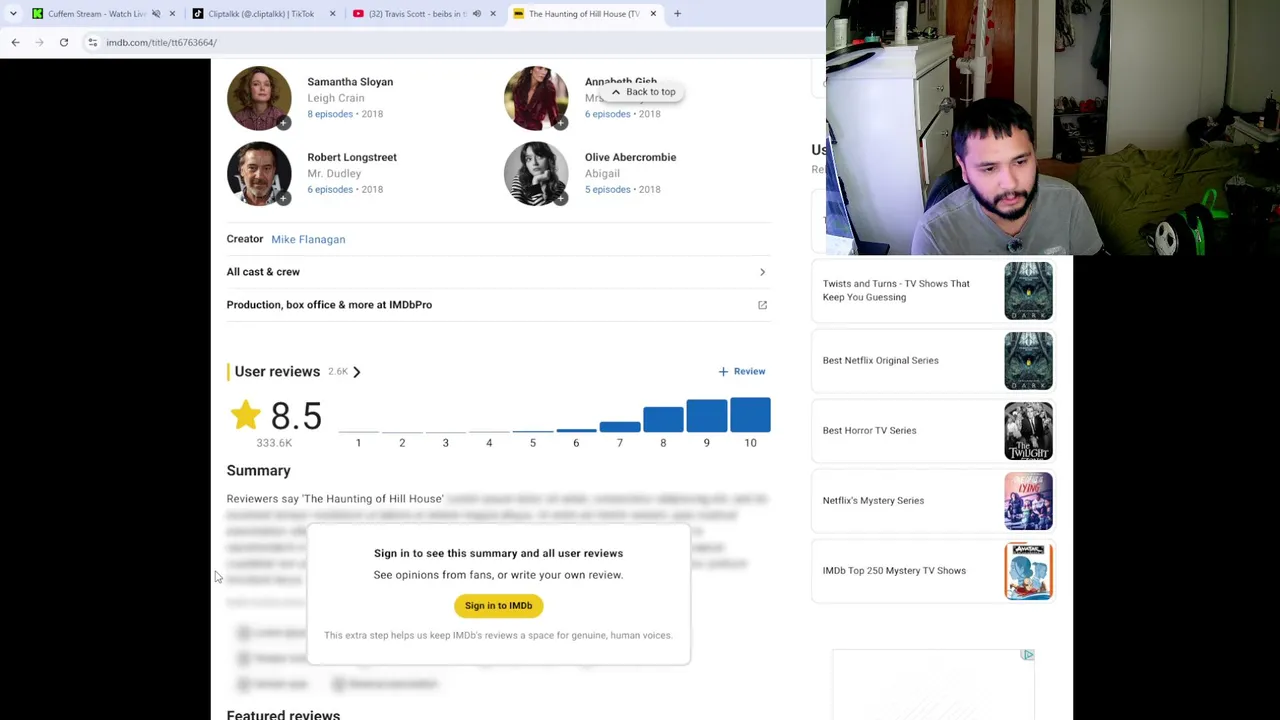Image resolution: width=1280 pixels, height=720 pixels.
Task: Open IMDb Top 250 Mystery TV Shows list
Action: (x=894, y=570)
